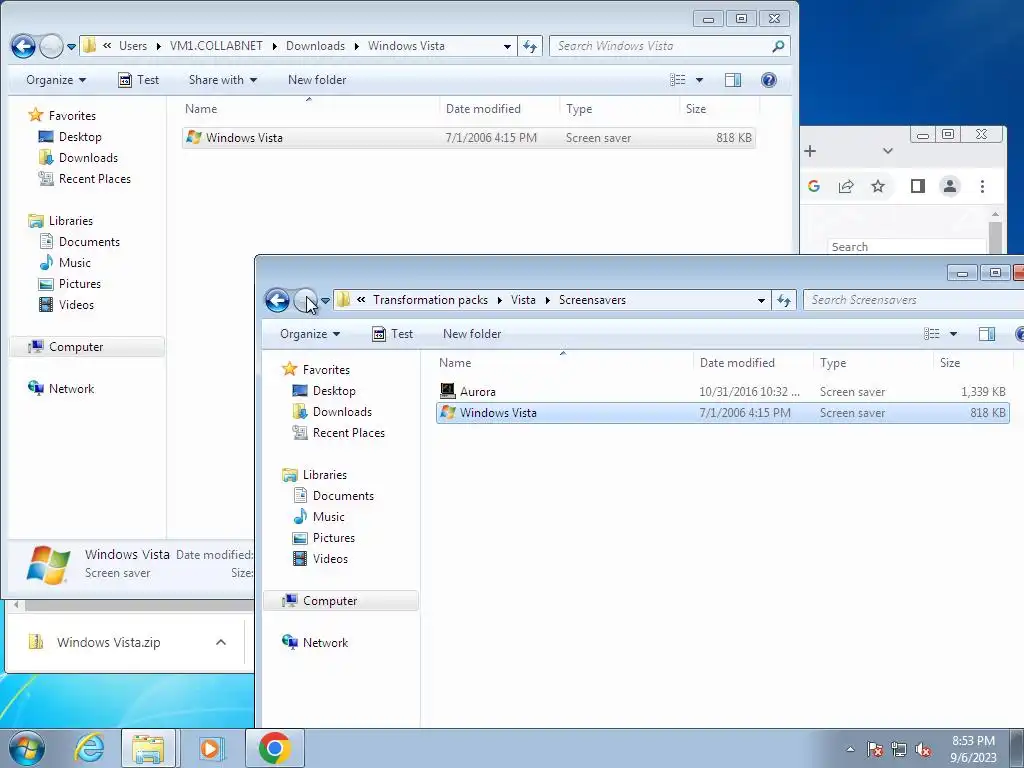The width and height of the screenshot is (1024, 768).
Task: Change view icon in Screensavers window
Action: tap(932, 334)
